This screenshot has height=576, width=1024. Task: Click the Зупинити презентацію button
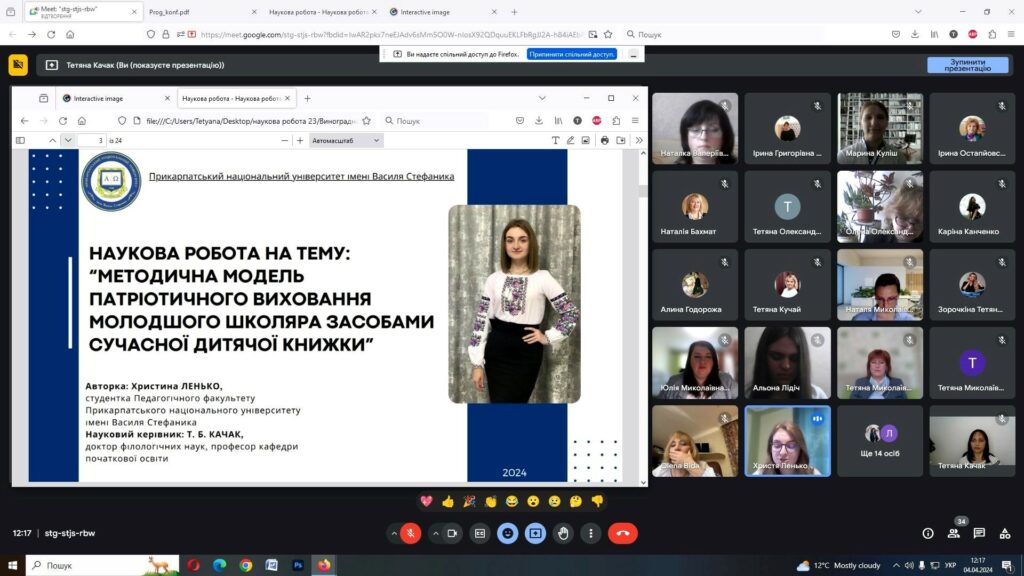pos(967,65)
